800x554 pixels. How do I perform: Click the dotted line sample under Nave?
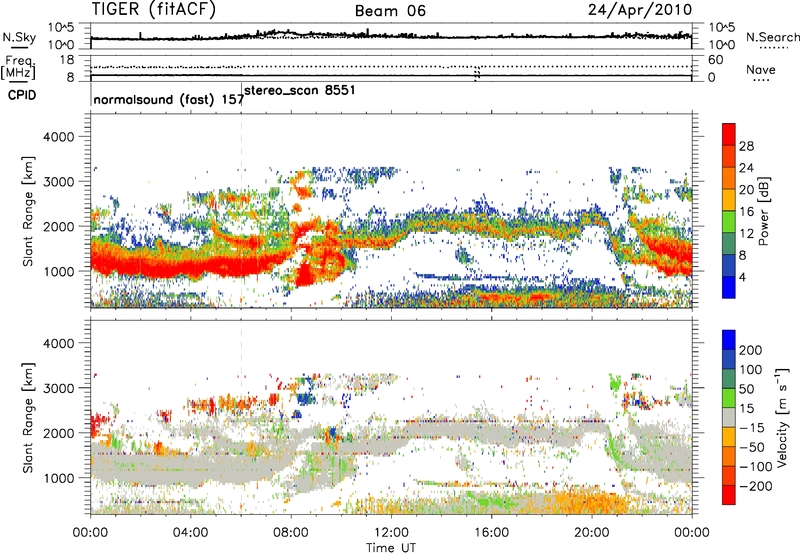[x=761, y=80]
